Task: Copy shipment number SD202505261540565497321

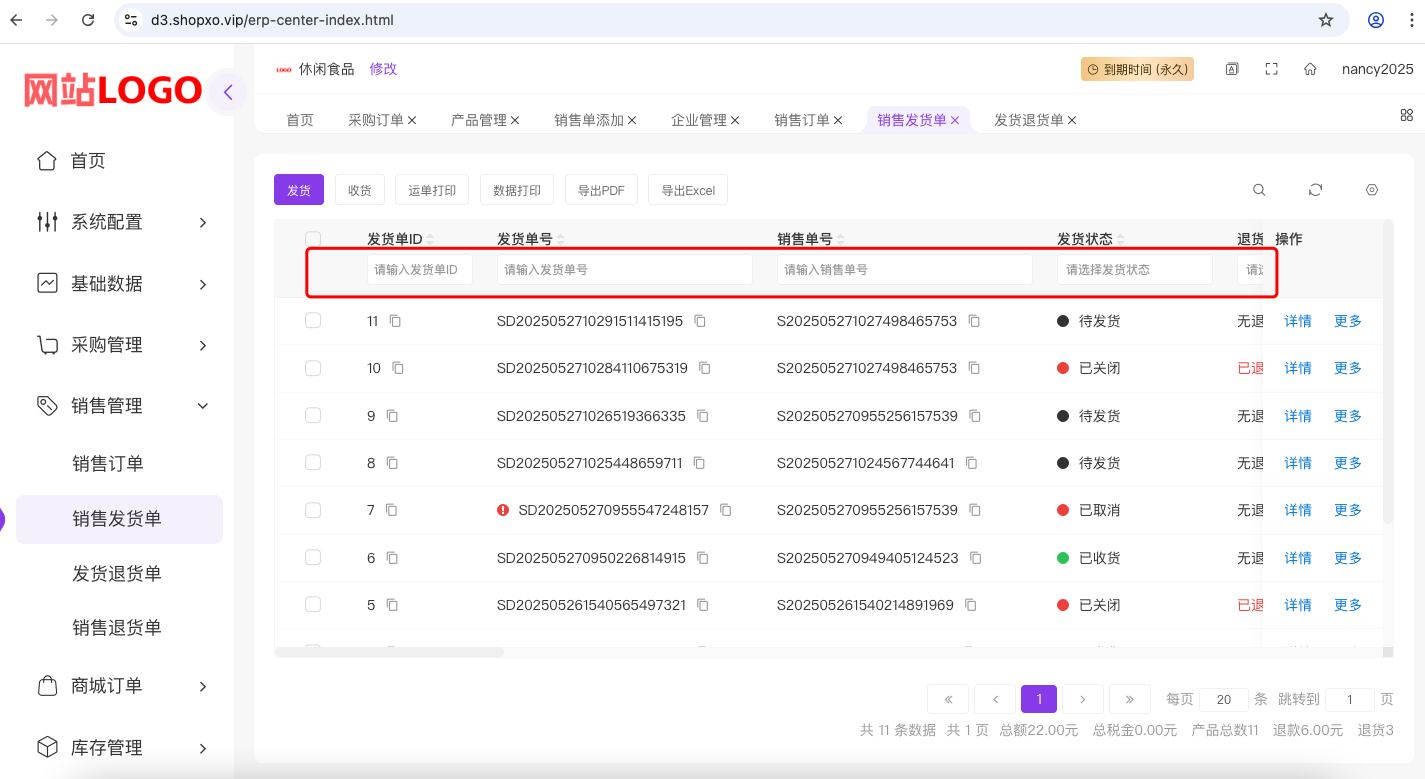Action: [x=702, y=605]
